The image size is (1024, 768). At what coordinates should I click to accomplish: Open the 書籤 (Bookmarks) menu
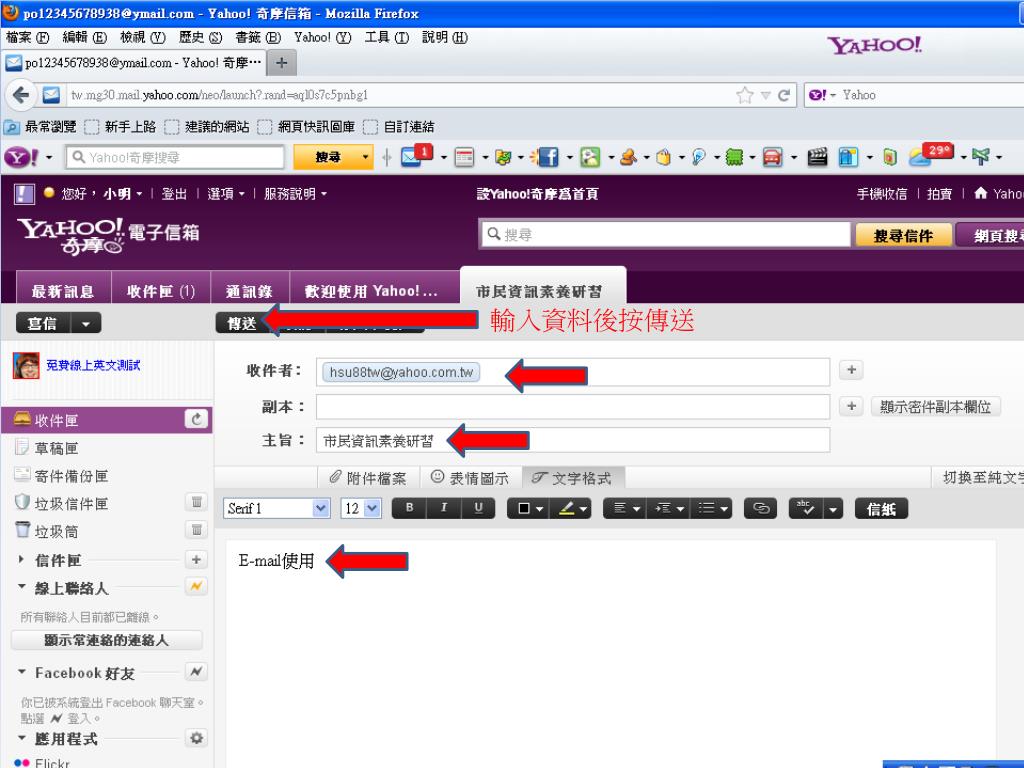tap(258, 37)
